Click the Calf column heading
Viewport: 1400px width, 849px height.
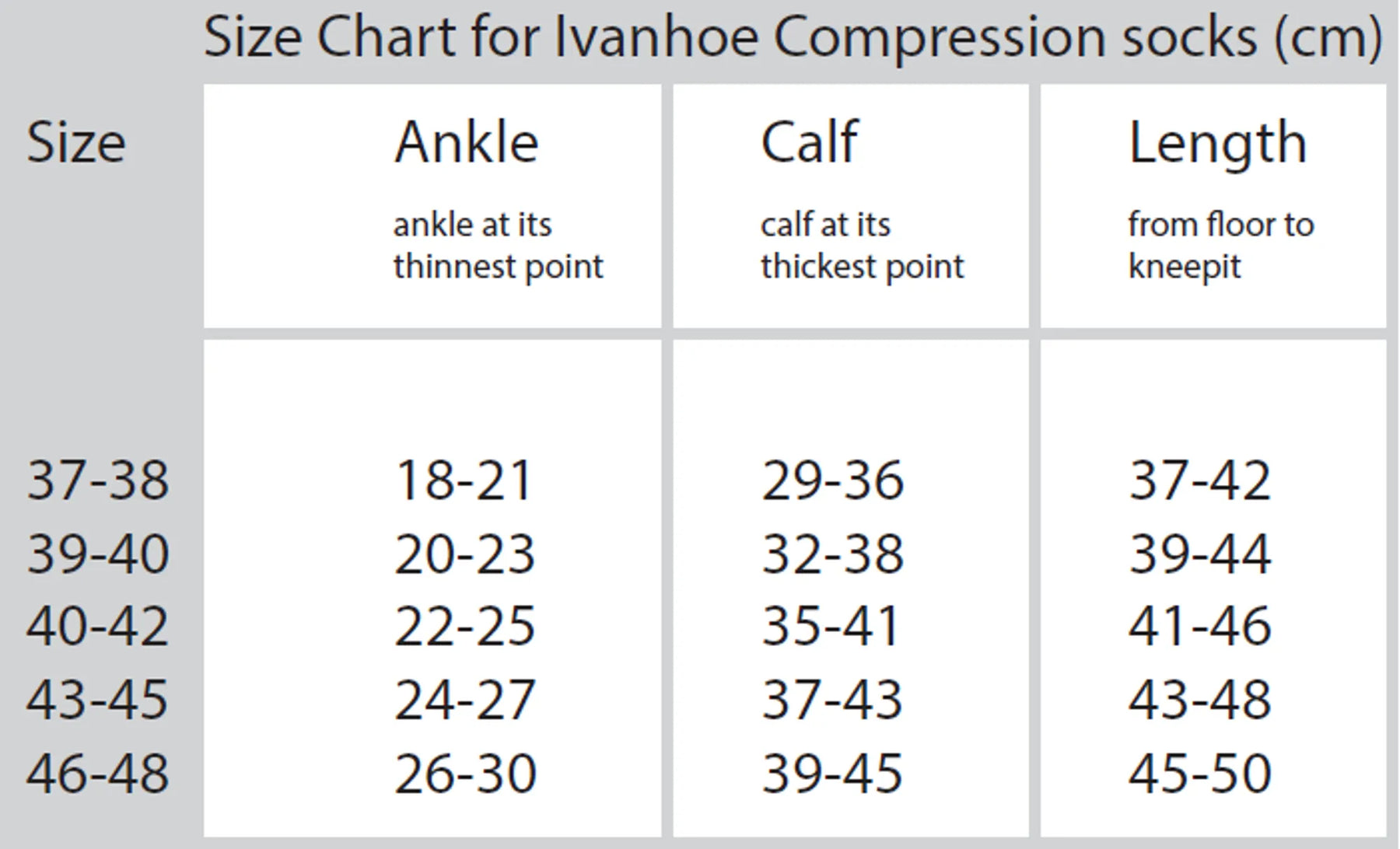point(809,143)
